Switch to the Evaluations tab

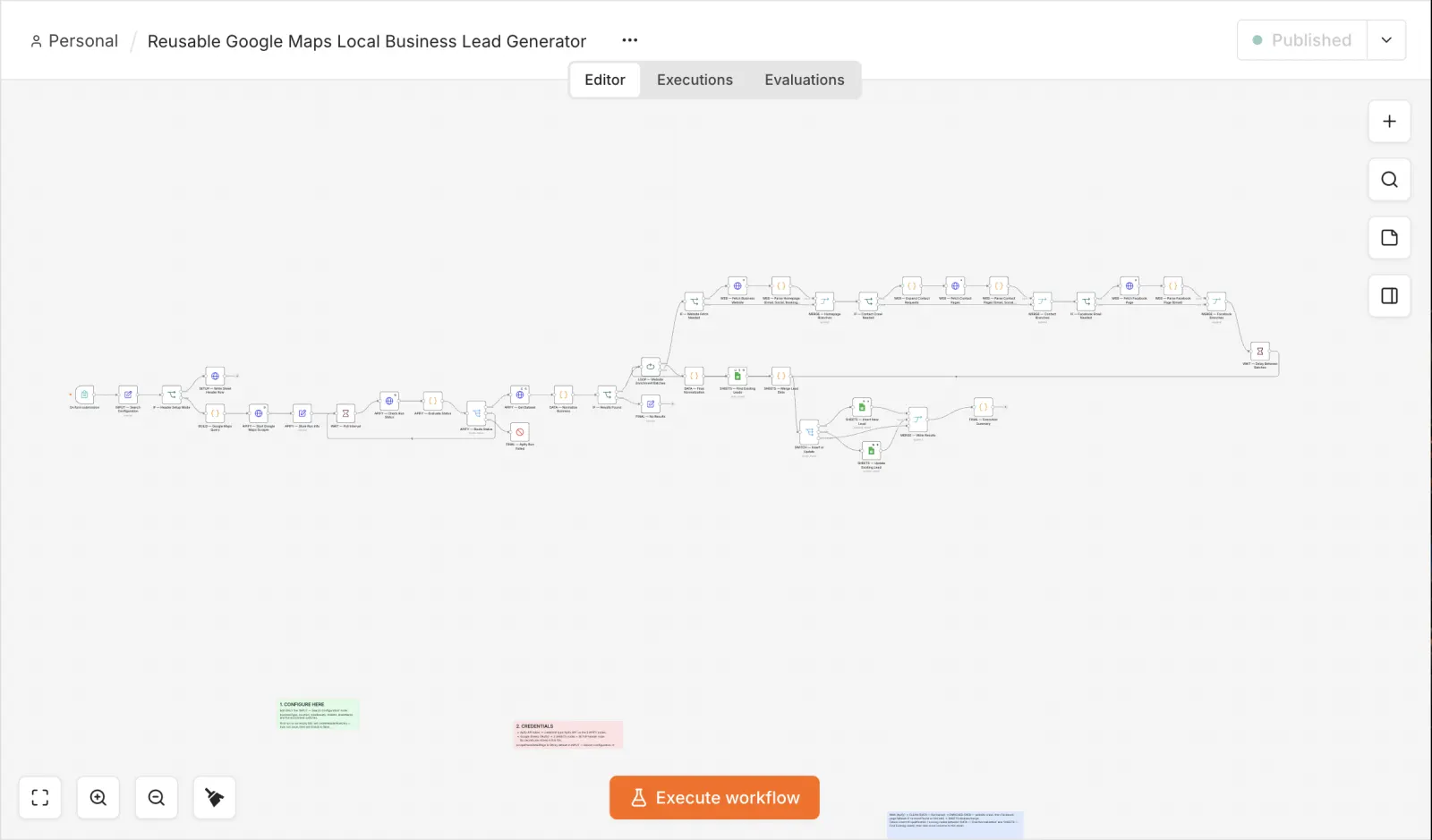[804, 80]
